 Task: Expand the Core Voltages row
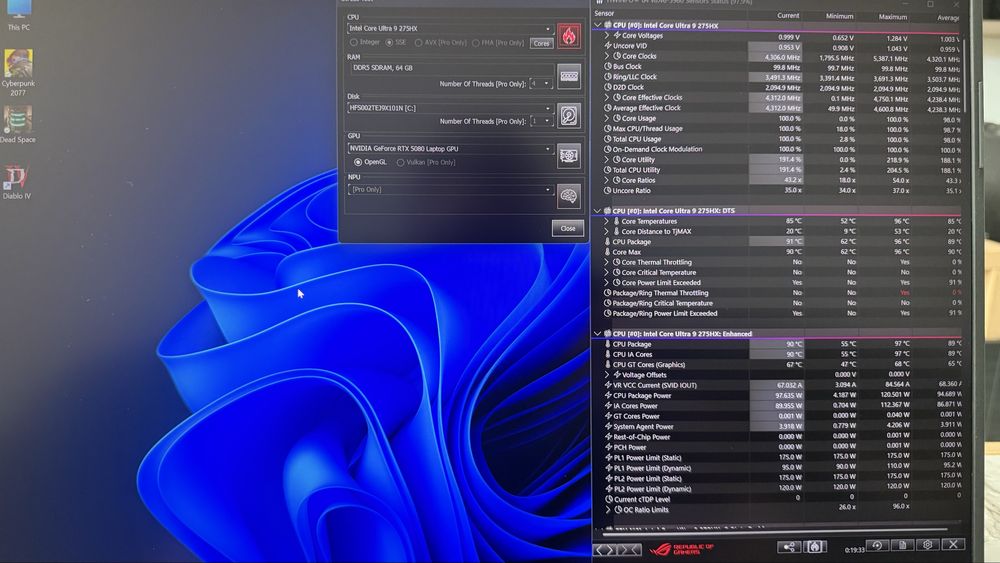[x=607, y=36]
